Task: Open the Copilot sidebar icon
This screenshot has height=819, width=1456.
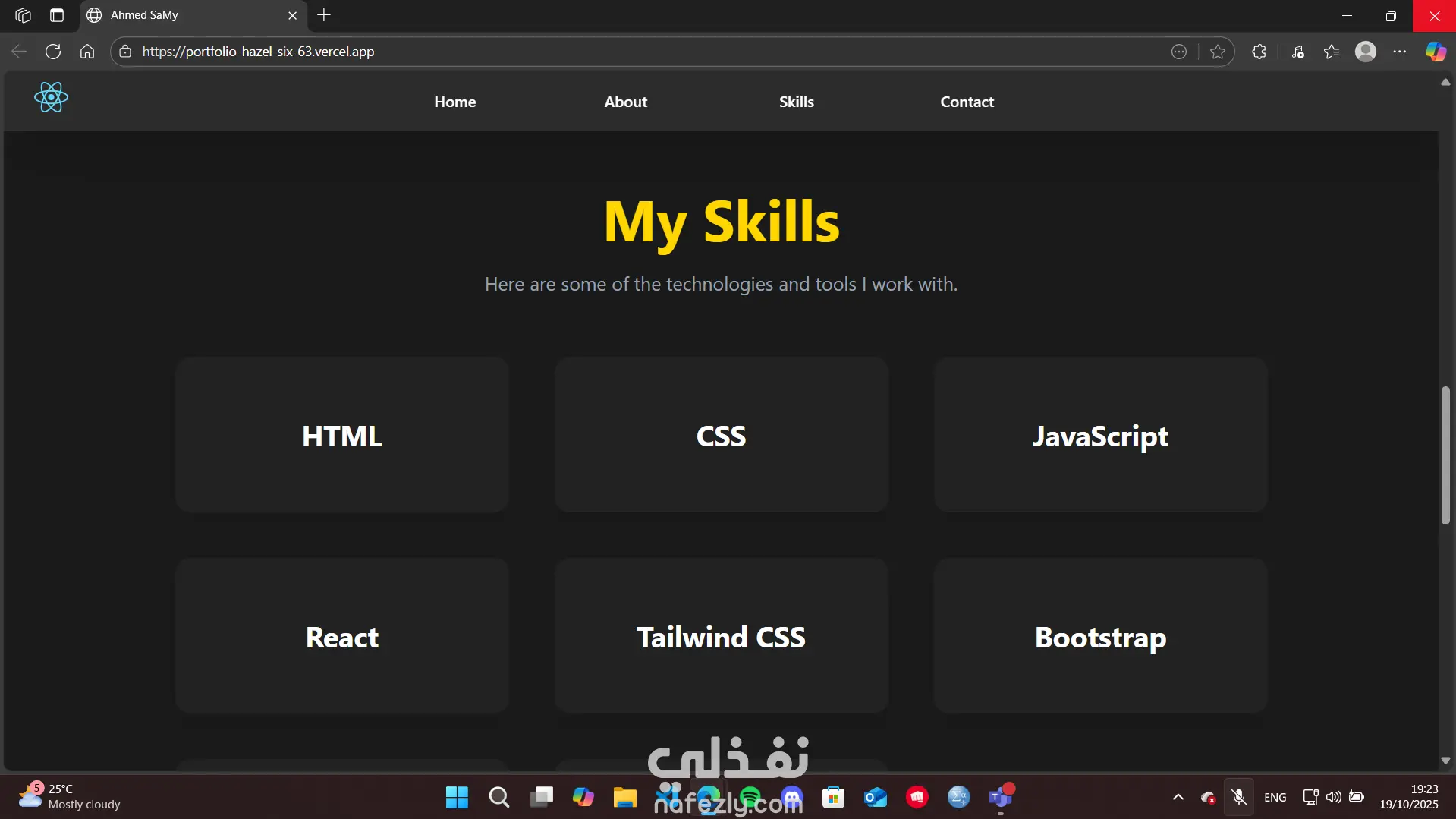Action: (x=1436, y=52)
